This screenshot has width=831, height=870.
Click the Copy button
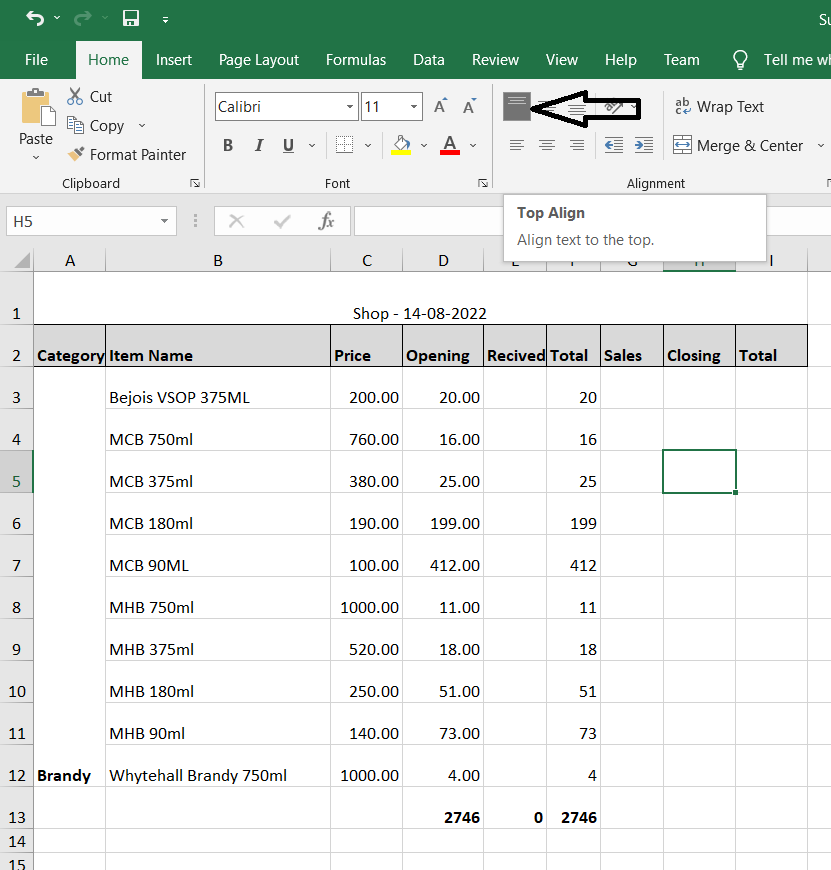[x=95, y=125]
